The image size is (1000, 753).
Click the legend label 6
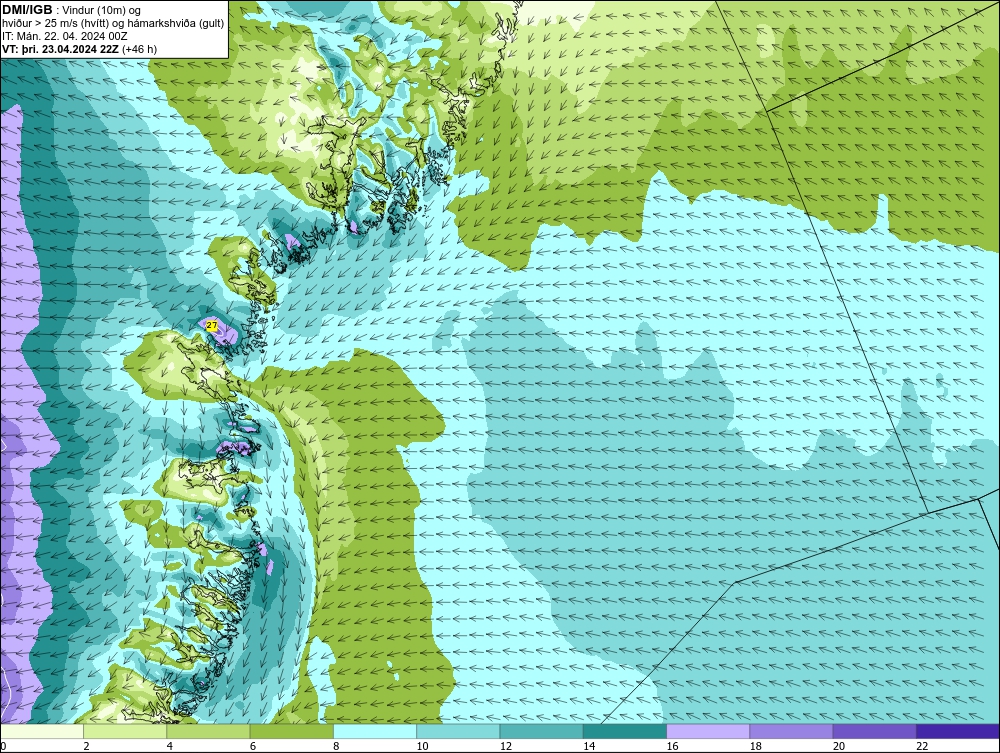(x=251, y=746)
